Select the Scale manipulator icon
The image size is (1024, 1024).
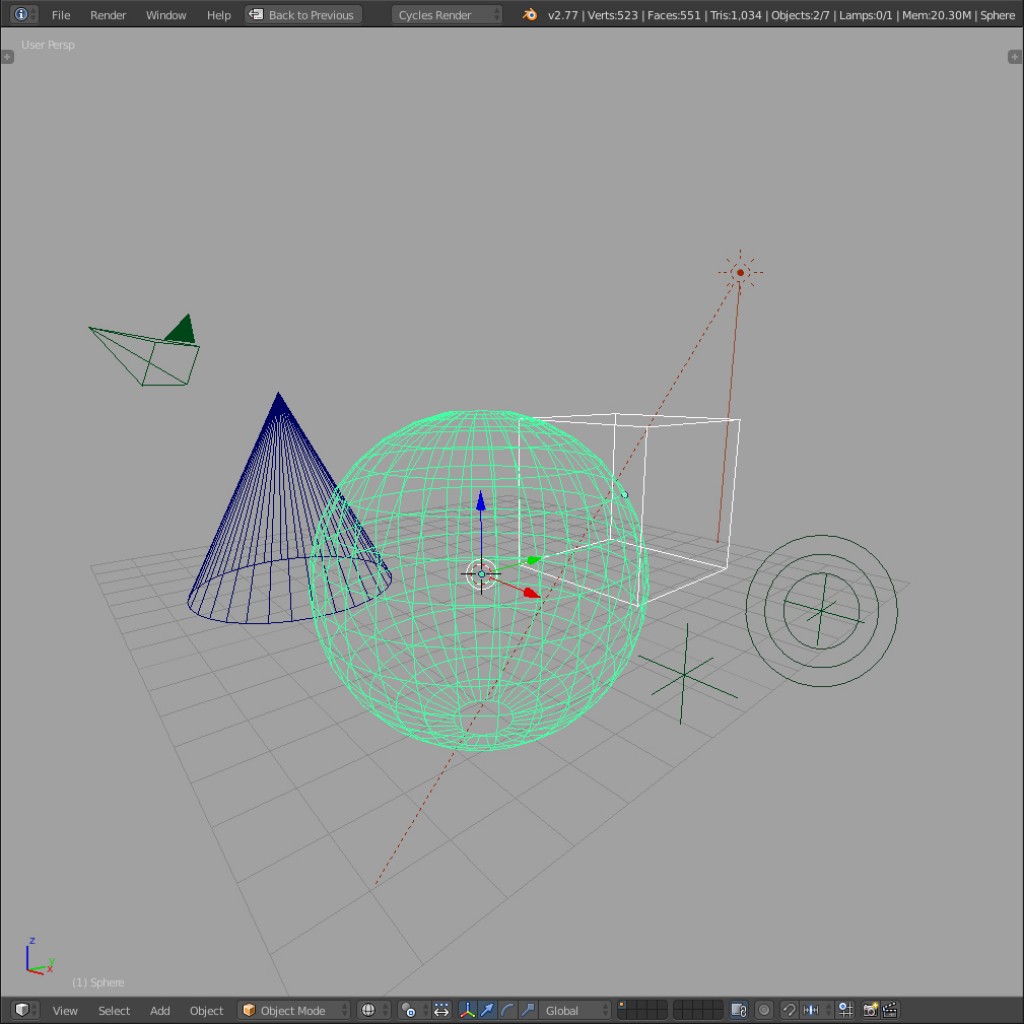click(527, 1011)
